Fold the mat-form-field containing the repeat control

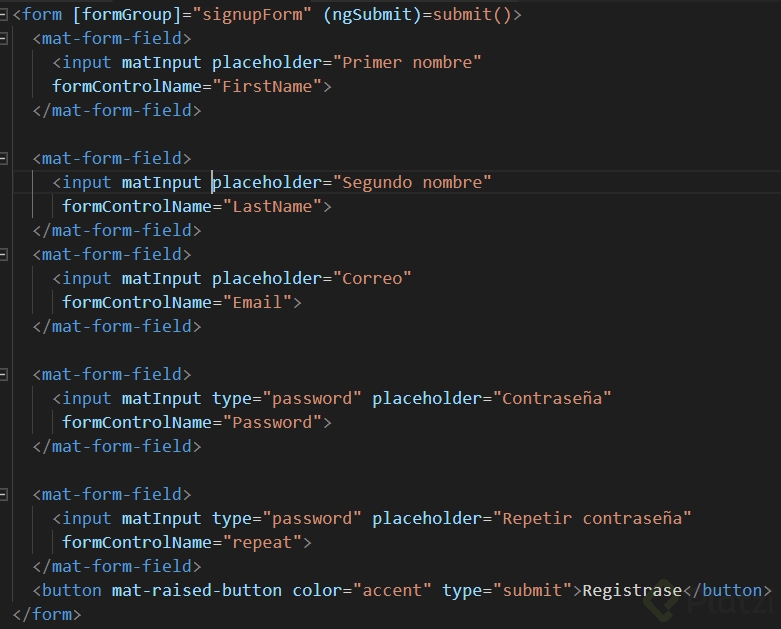[x=6, y=495]
